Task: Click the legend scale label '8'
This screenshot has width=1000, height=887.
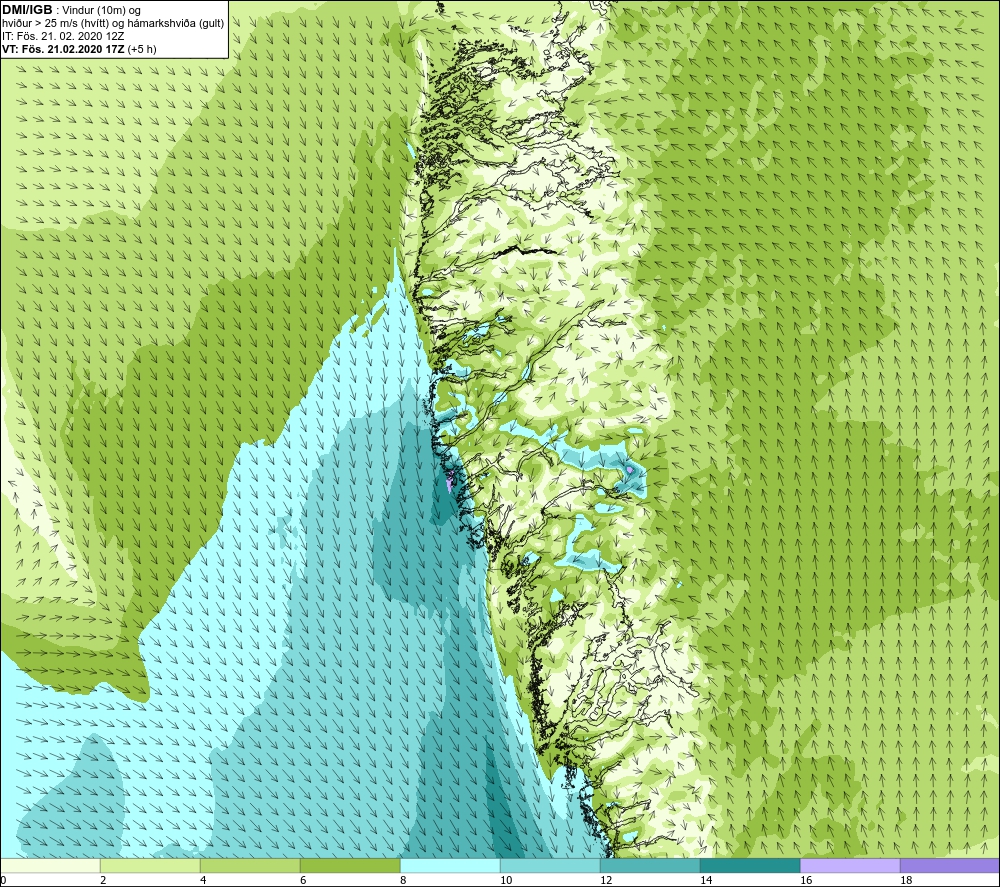Action: click(x=403, y=881)
